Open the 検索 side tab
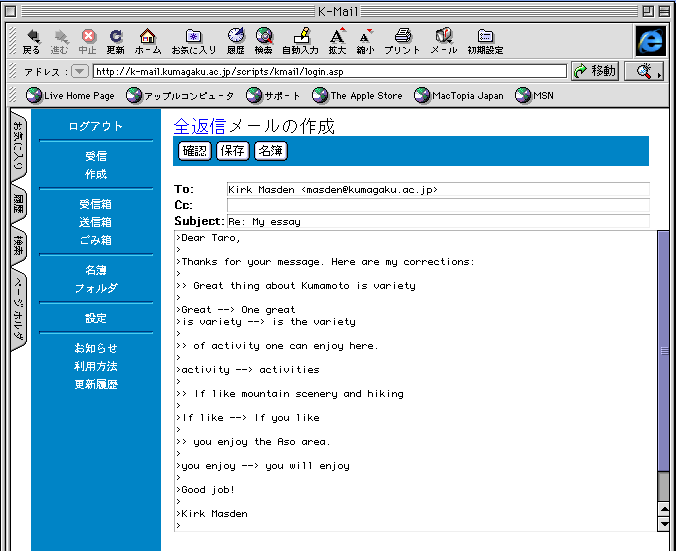The height and width of the screenshot is (551, 676). (19, 246)
